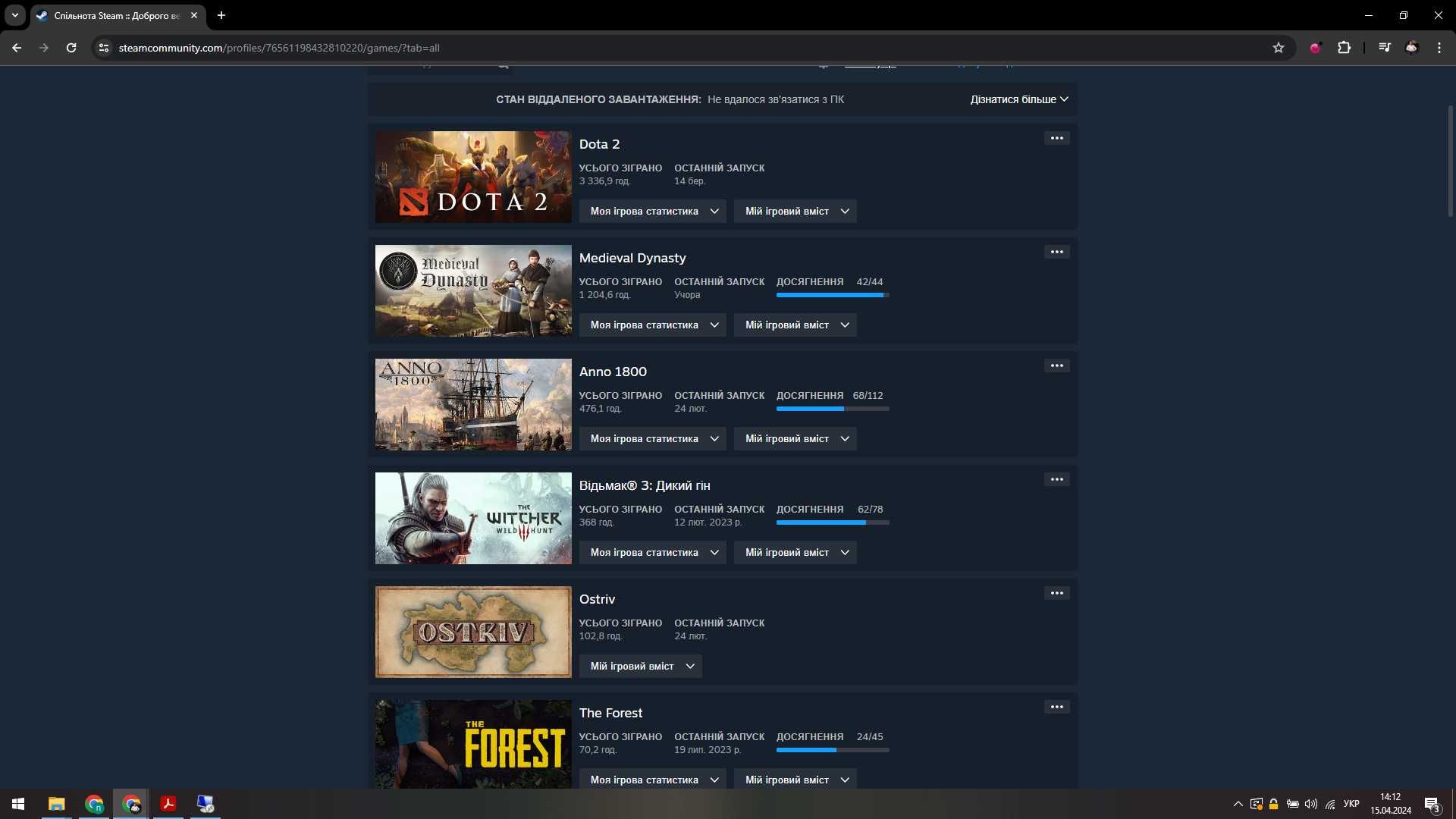Image resolution: width=1456 pixels, height=819 pixels.
Task: Reload the Steam community page
Action: coord(71,48)
